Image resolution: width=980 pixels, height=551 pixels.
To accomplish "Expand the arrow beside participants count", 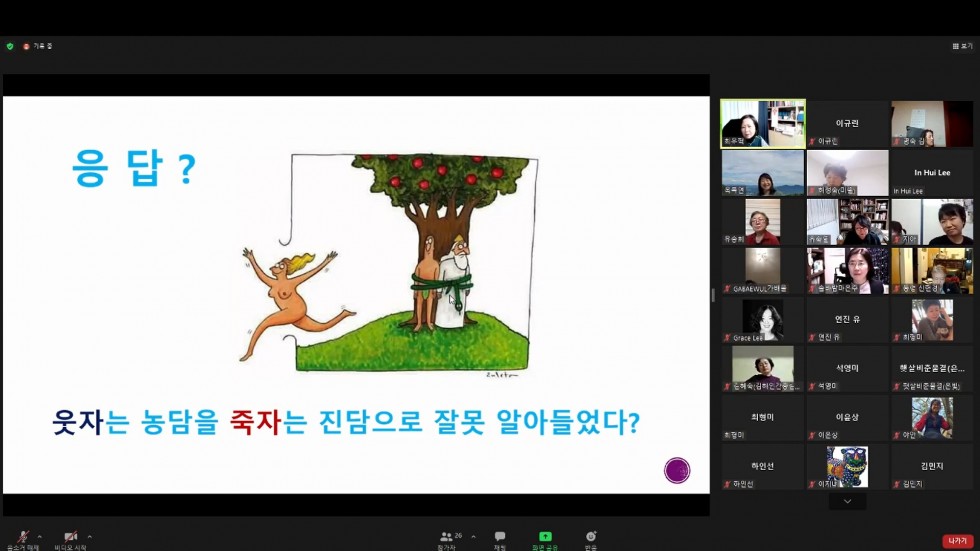I will click(473, 536).
